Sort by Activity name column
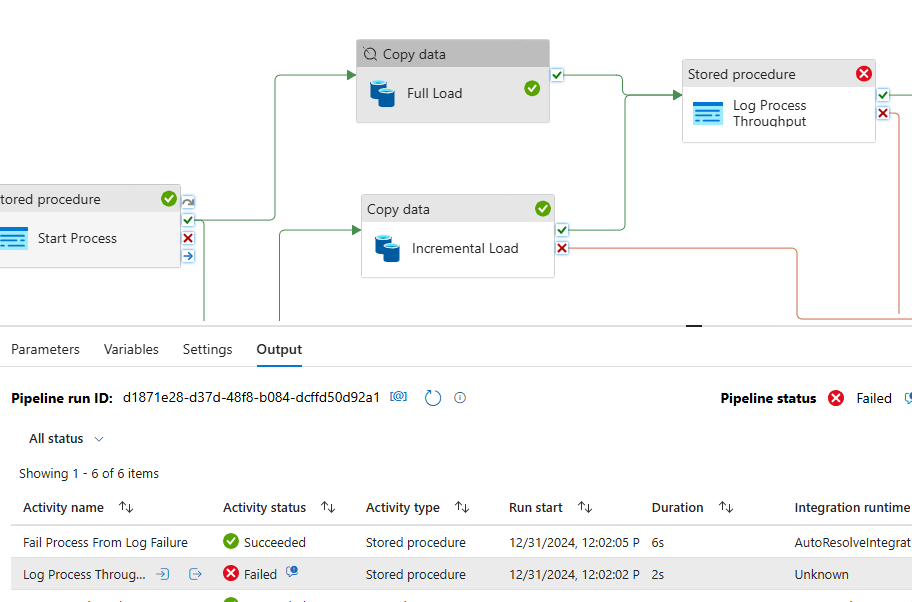Image resolution: width=912 pixels, height=602 pixels. 125,508
